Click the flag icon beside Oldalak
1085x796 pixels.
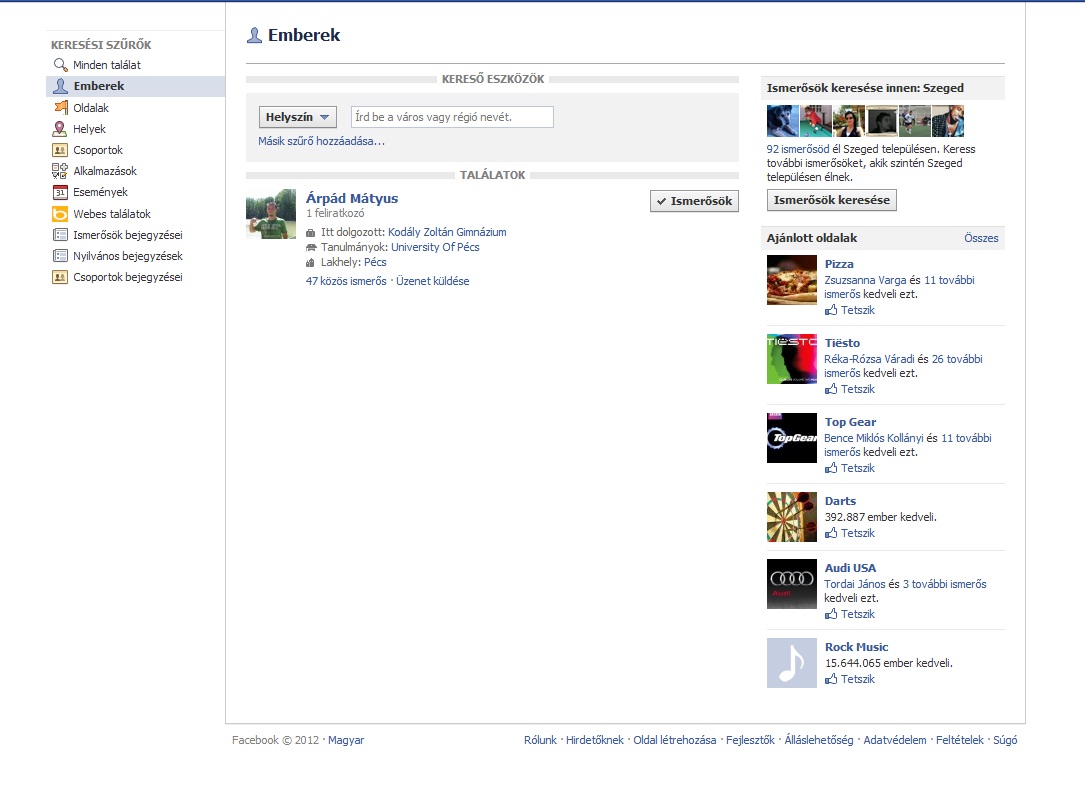pyautogui.click(x=60, y=107)
